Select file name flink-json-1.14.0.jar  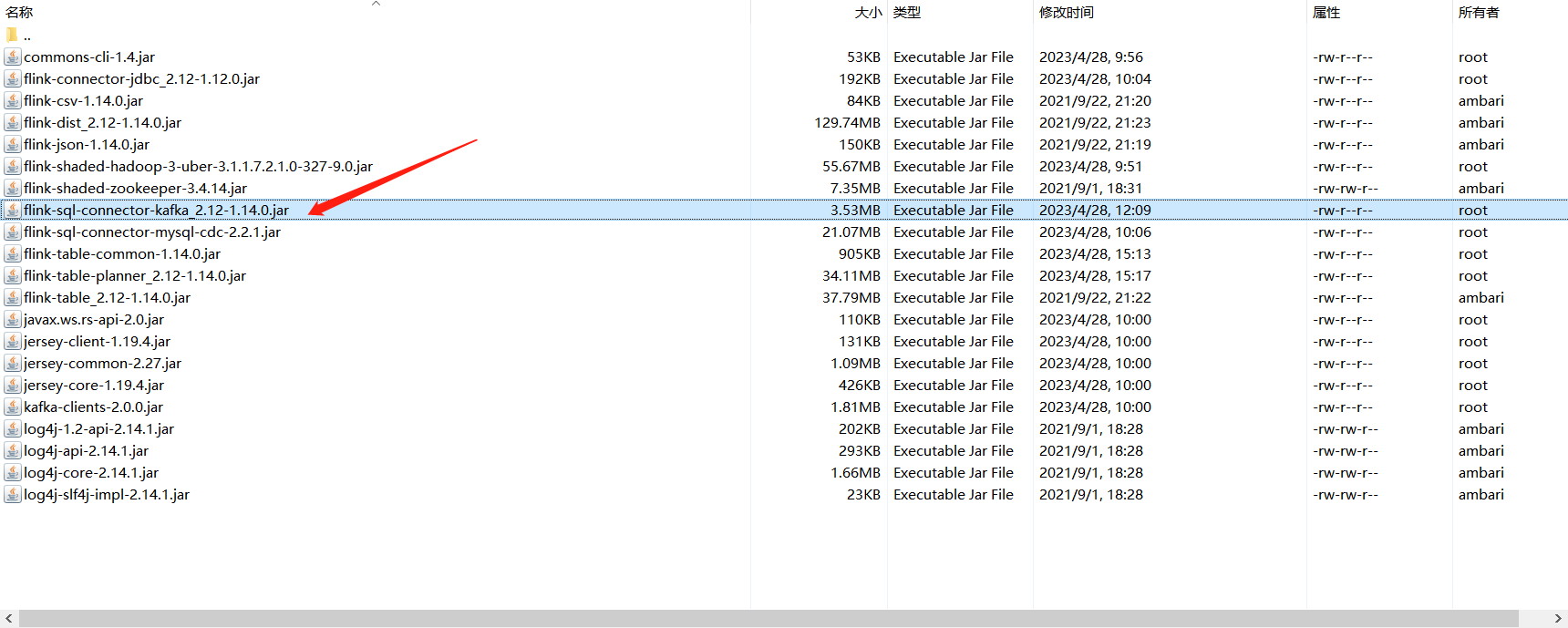tap(87, 144)
